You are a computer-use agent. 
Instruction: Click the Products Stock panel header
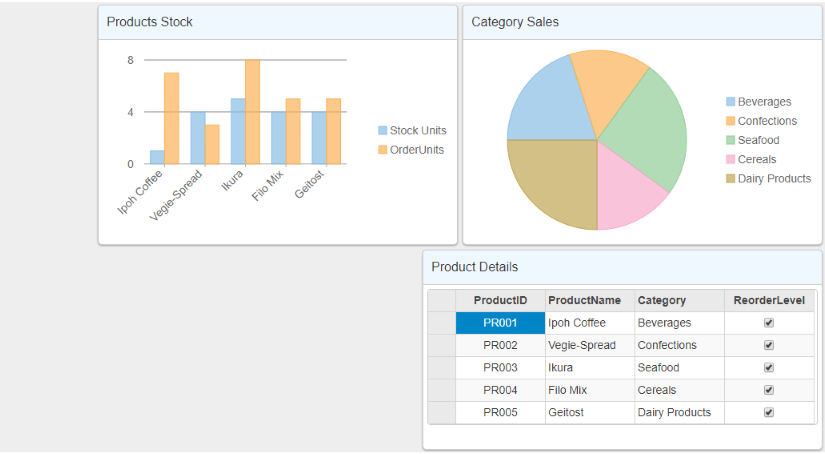277,22
